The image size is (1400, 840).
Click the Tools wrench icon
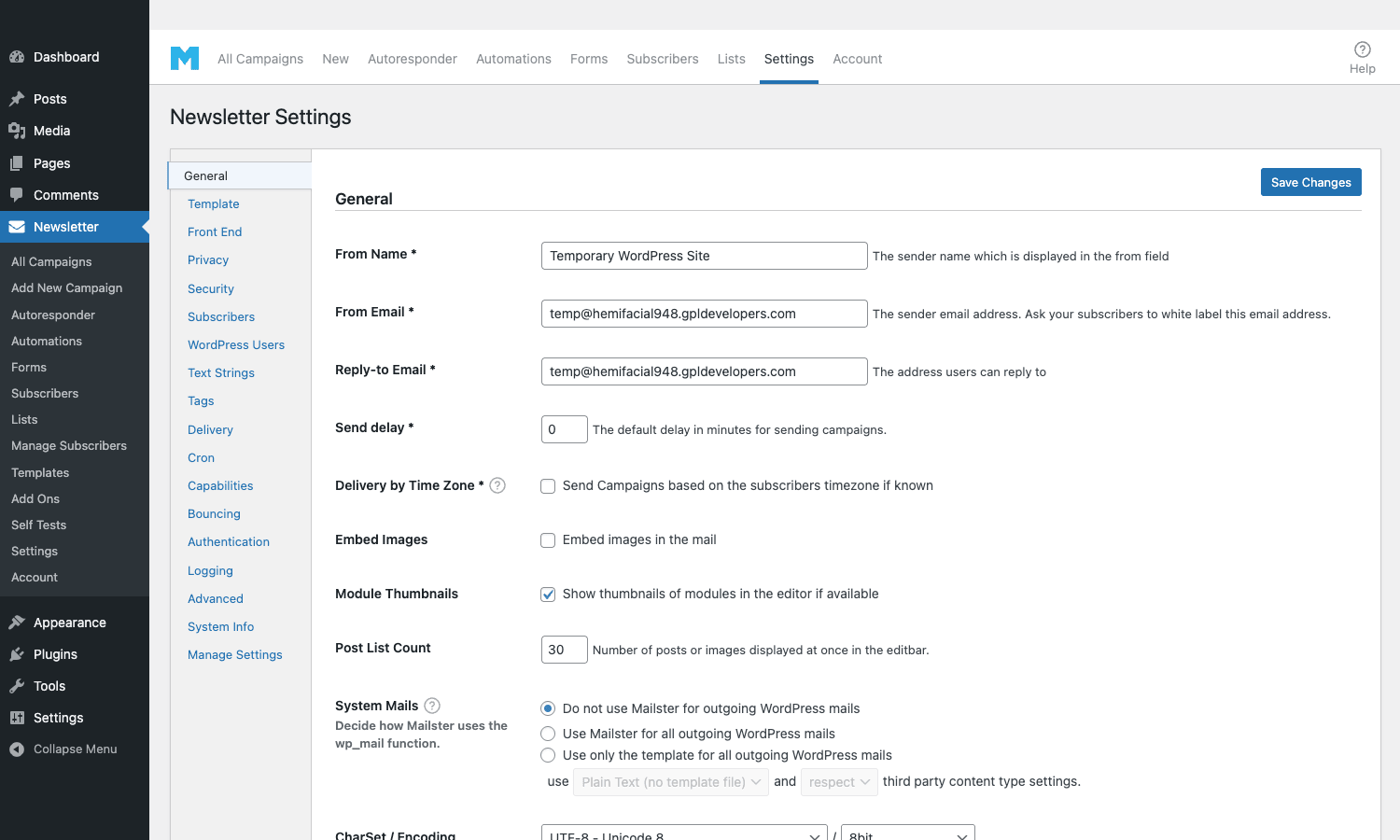pos(17,686)
